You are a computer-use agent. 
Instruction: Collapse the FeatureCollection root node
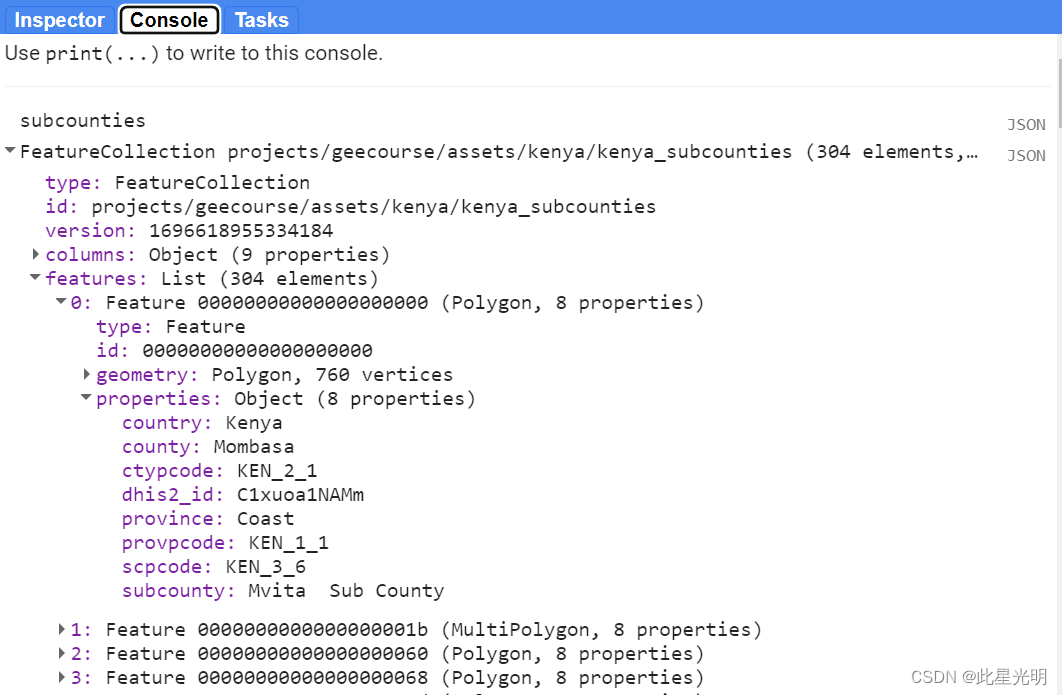pyautogui.click(x=10, y=151)
